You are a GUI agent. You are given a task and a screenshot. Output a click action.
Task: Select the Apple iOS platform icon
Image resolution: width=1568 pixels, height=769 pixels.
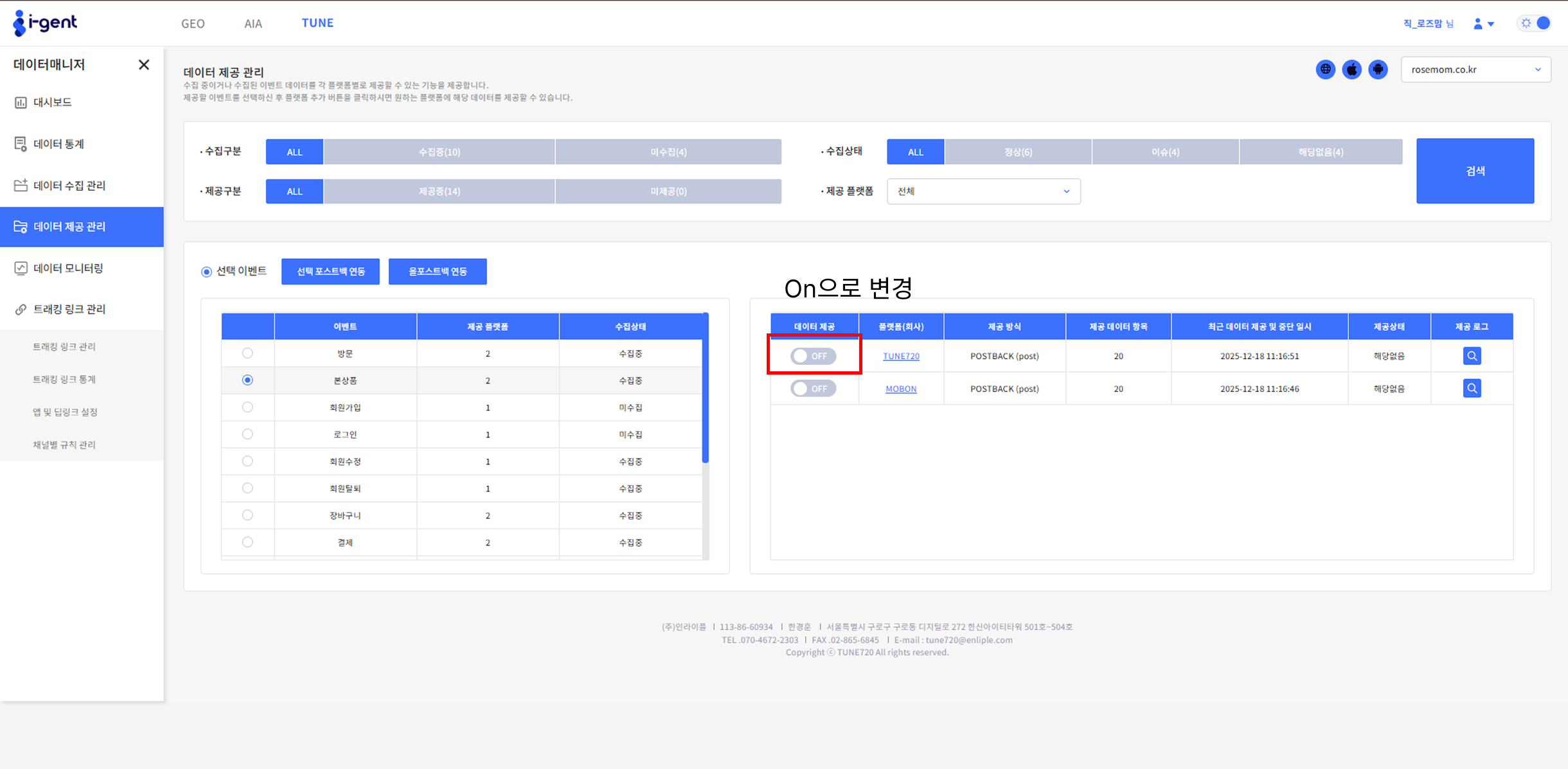(1351, 69)
